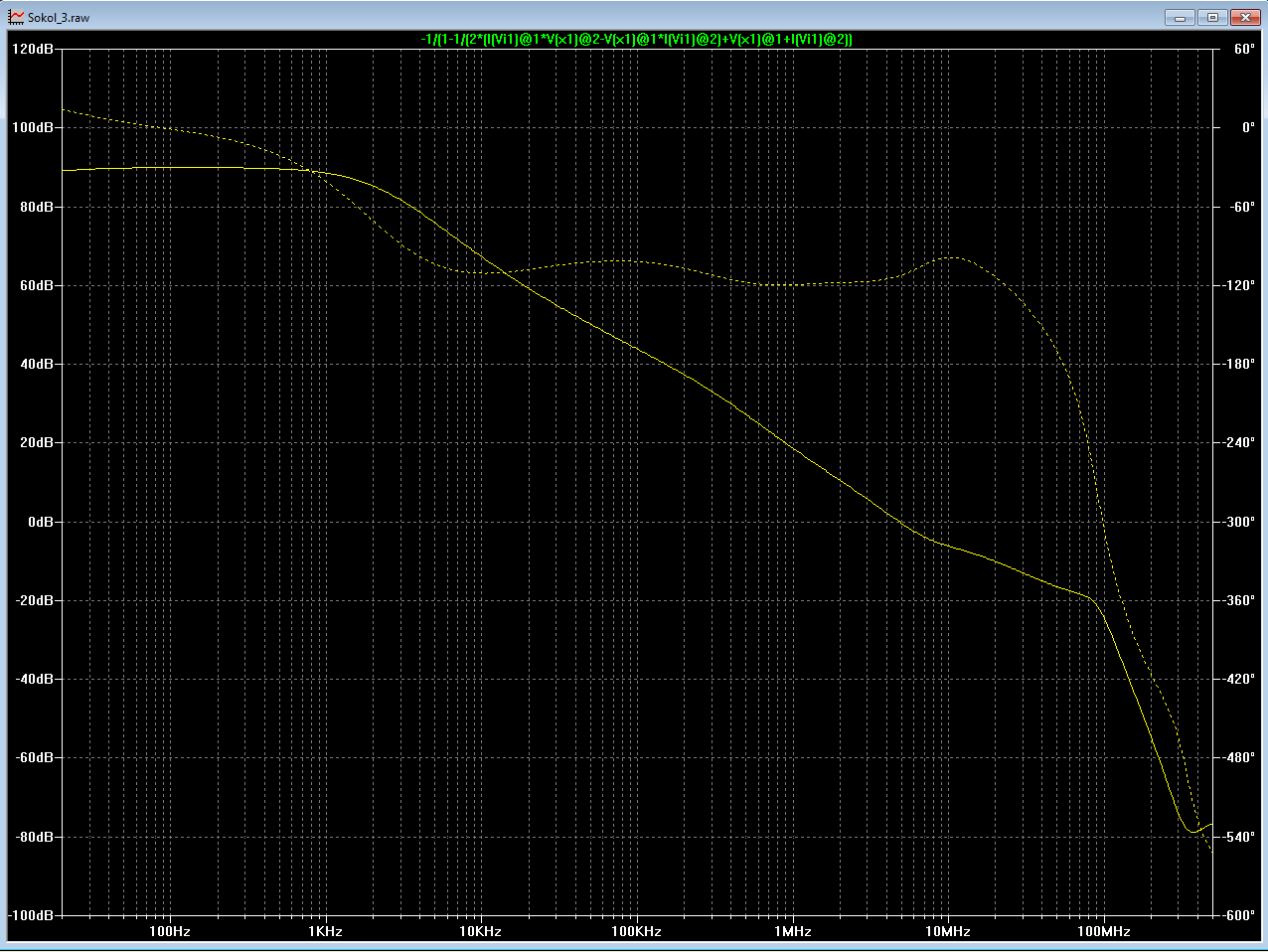Click the 1KHz frequency axis label
This screenshot has height=952, width=1268.
click(325, 931)
